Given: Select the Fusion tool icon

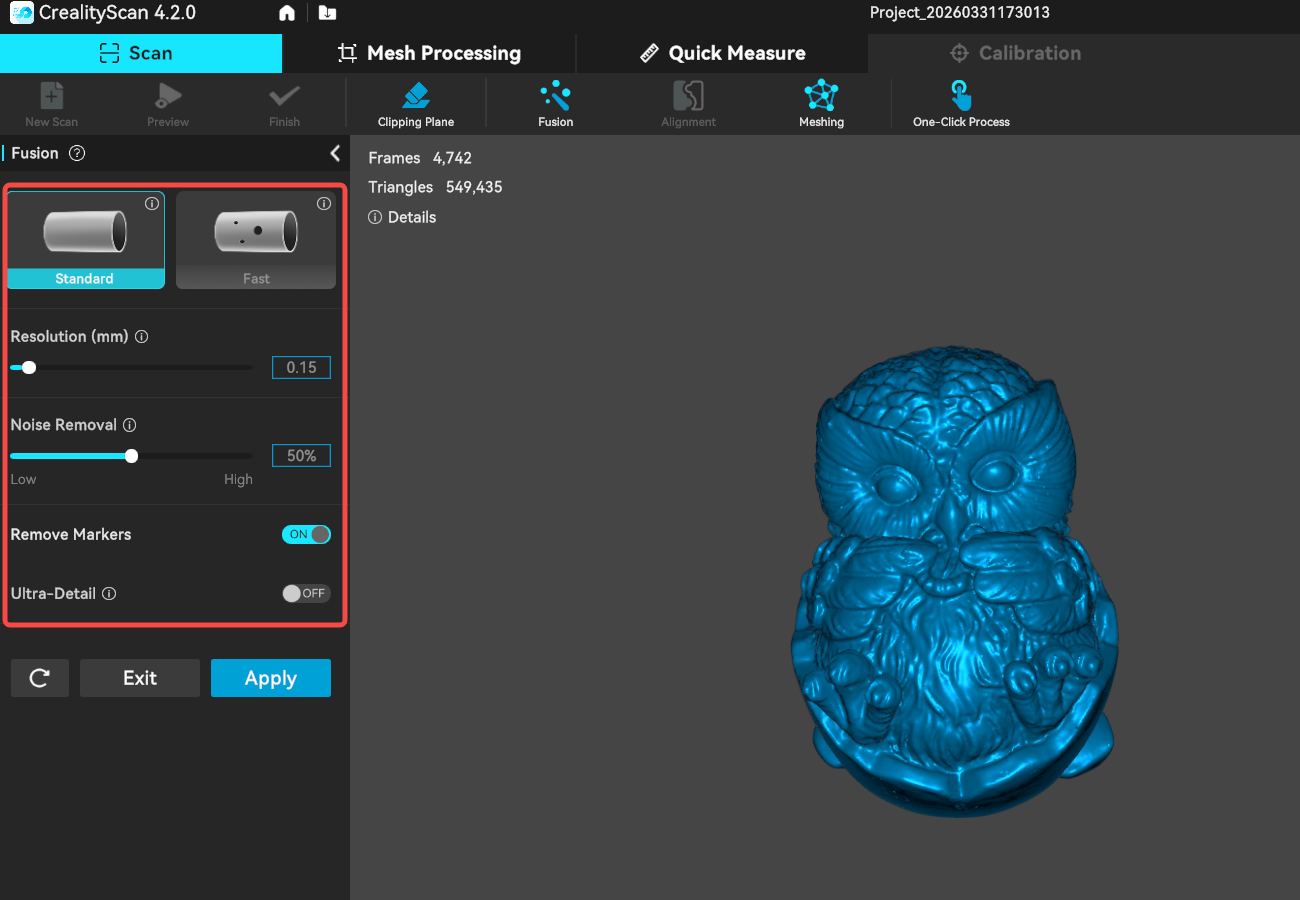Looking at the screenshot, I should [x=555, y=97].
